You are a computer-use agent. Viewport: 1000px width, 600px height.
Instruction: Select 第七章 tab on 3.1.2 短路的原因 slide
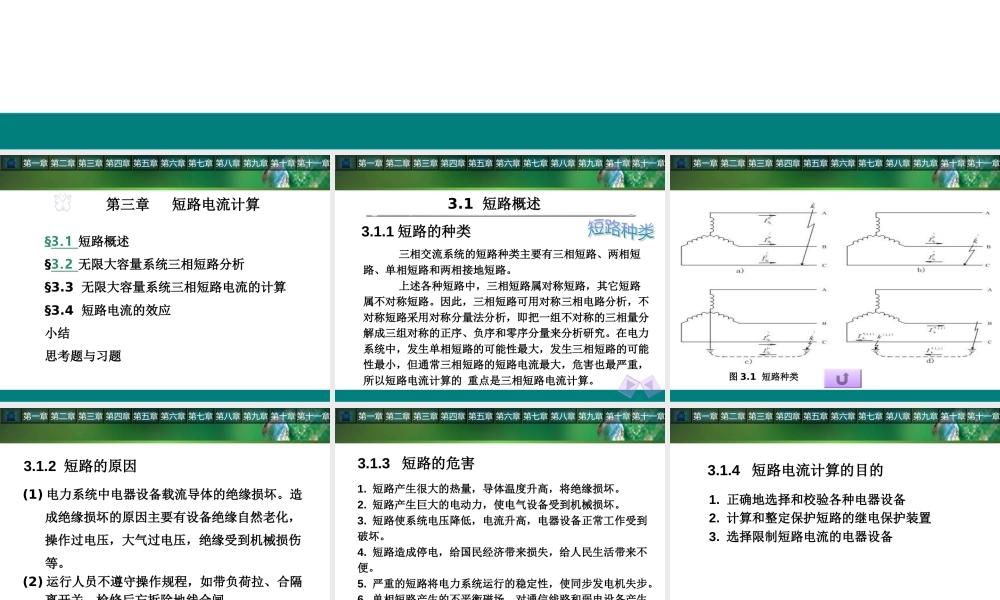[x=200, y=416]
